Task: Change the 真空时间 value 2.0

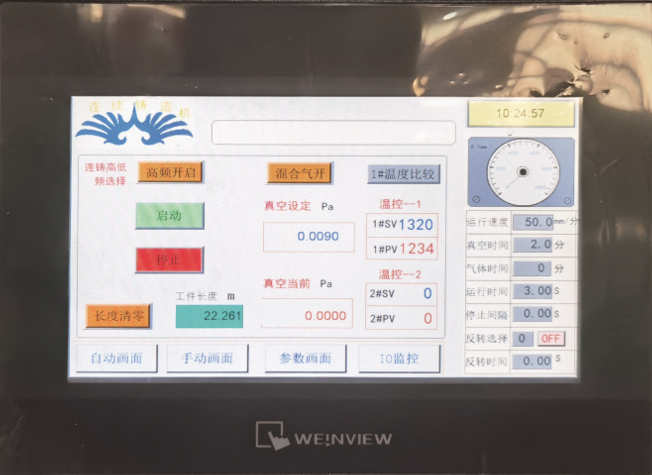Action: [x=533, y=244]
